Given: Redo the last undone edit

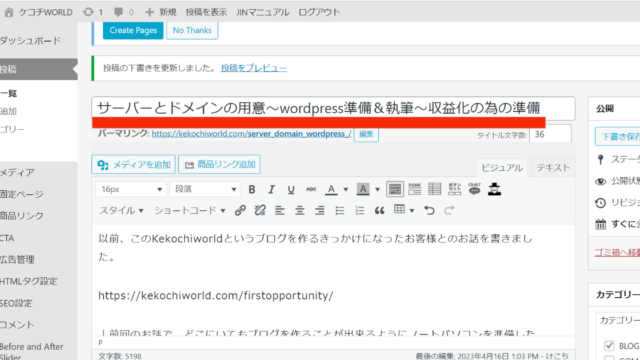Looking at the screenshot, I should coord(449,211).
